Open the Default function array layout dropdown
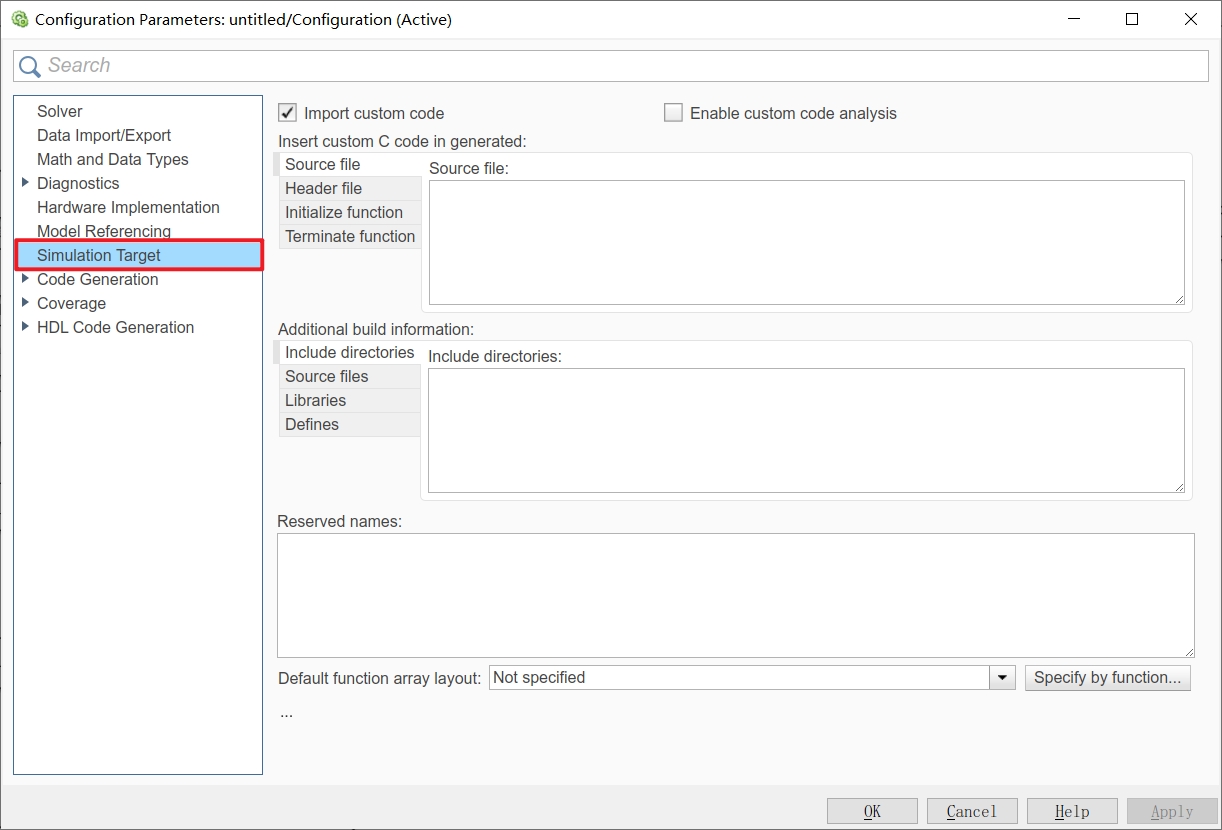The height and width of the screenshot is (830, 1222). pyautogui.click(x=1002, y=677)
